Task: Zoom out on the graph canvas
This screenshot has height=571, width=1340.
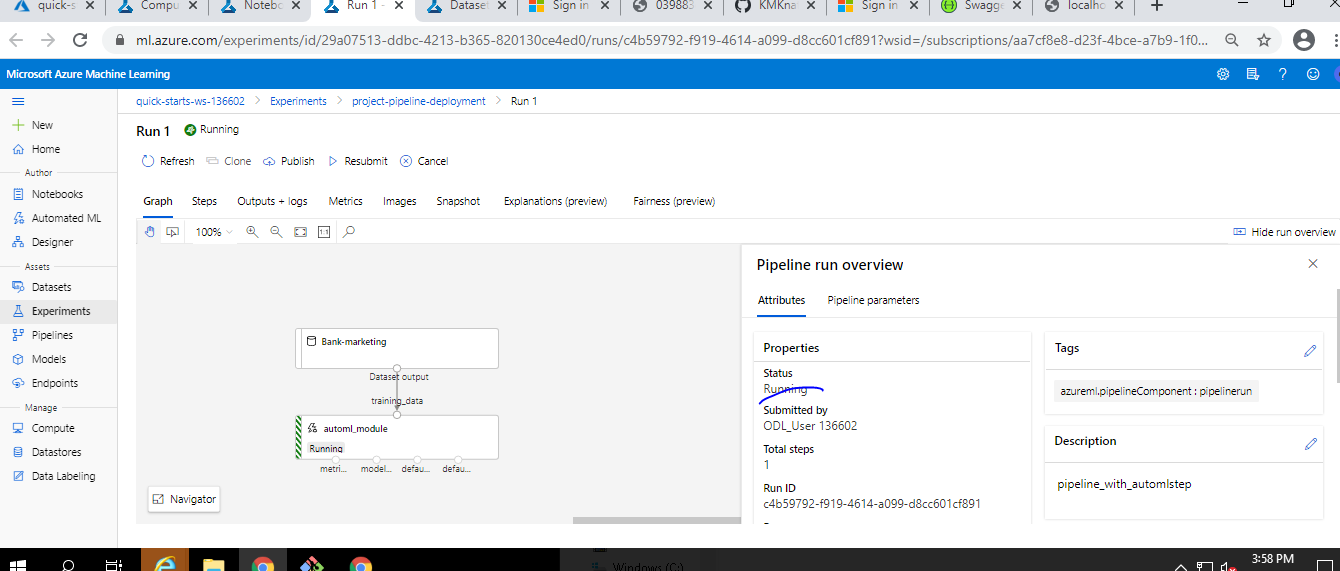Action: pos(276,231)
